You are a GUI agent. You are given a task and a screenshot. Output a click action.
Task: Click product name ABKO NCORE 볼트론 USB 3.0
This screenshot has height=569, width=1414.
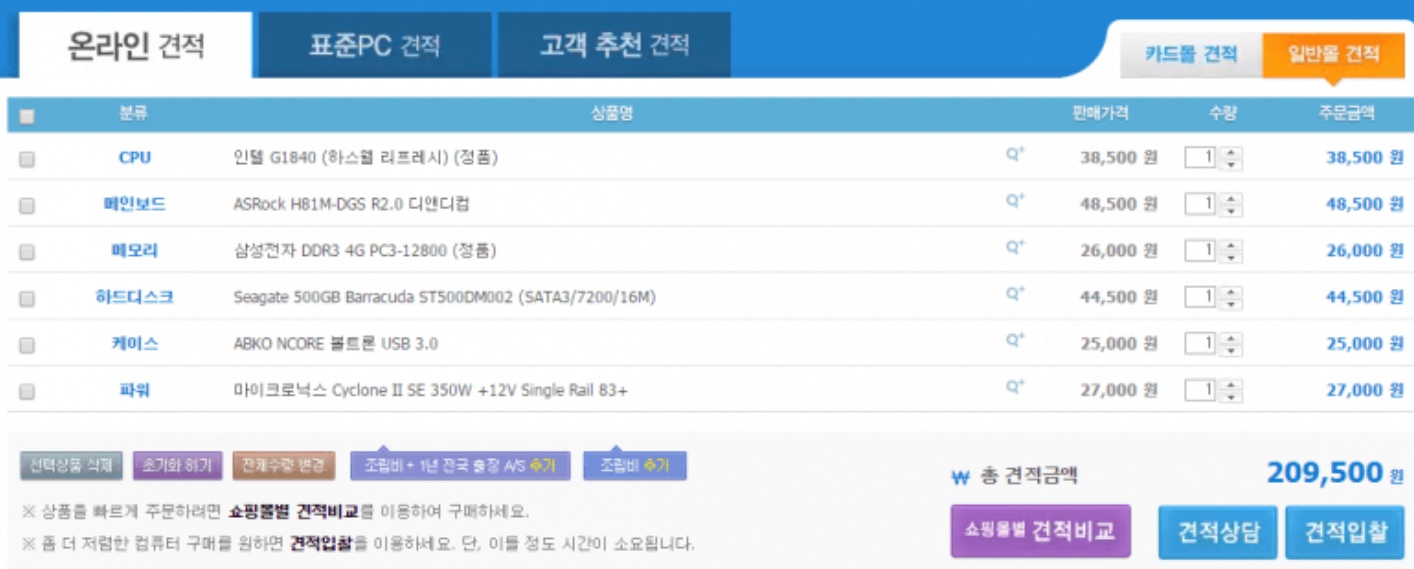(x=335, y=343)
